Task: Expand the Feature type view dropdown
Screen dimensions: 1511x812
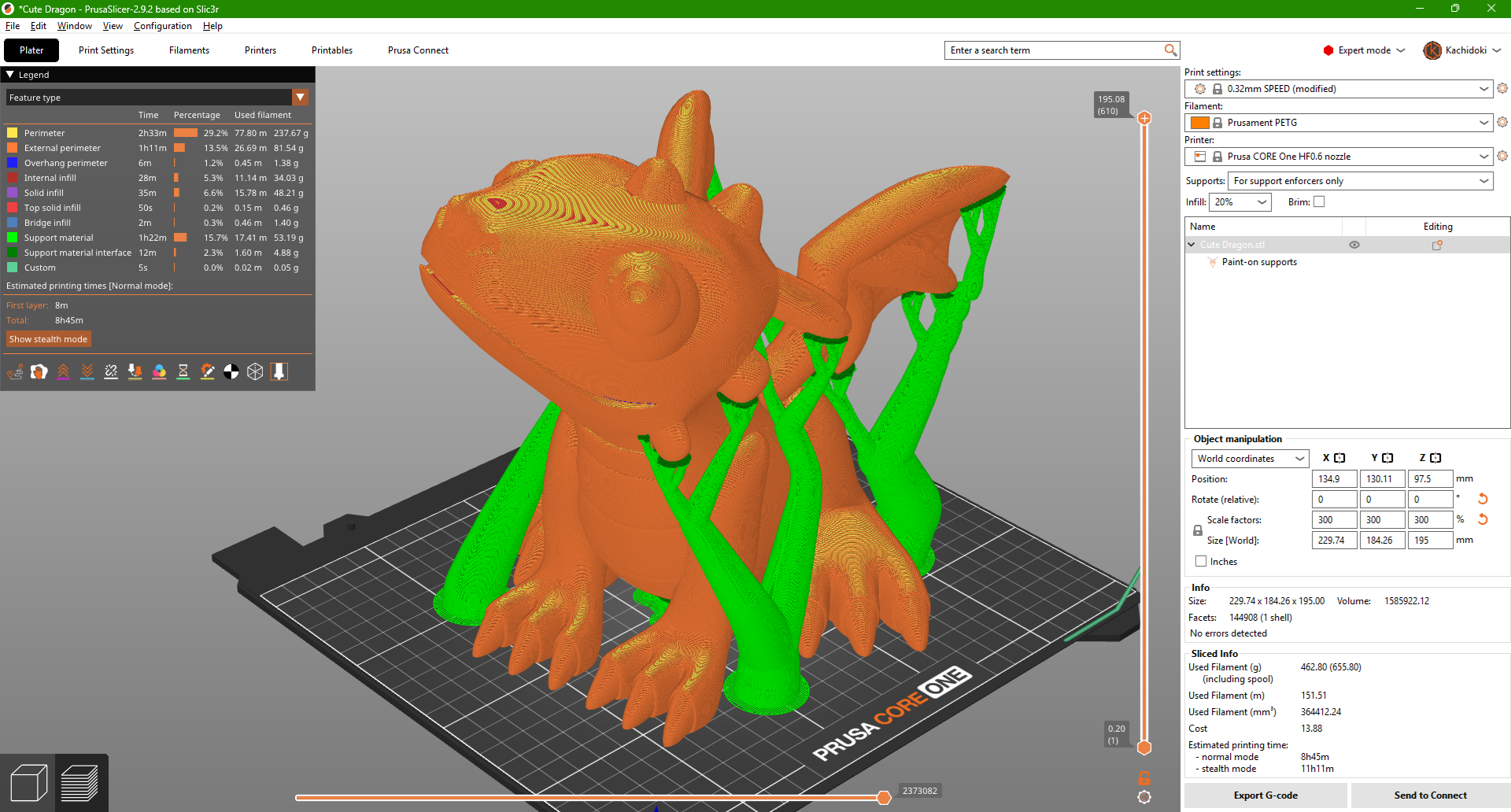Action: 300,98
